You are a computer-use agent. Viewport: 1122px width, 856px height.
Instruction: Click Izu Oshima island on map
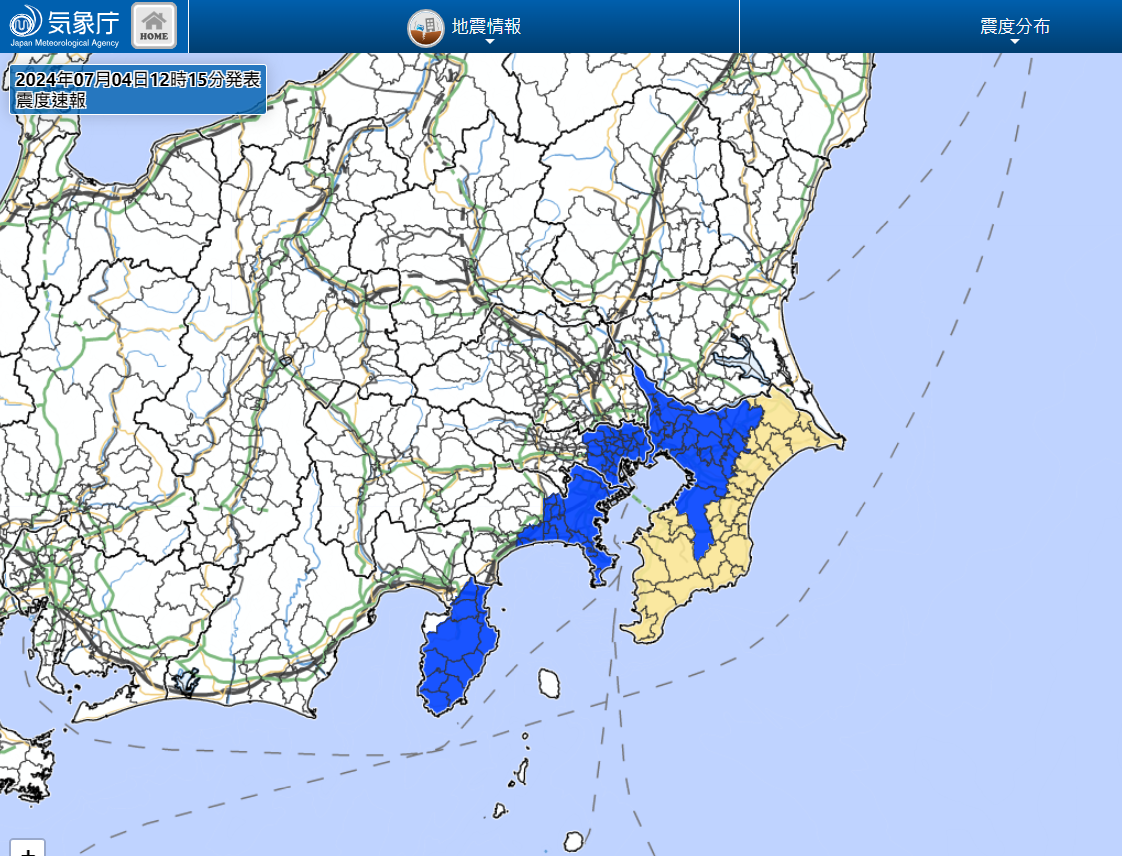click(x=549, y=683)
